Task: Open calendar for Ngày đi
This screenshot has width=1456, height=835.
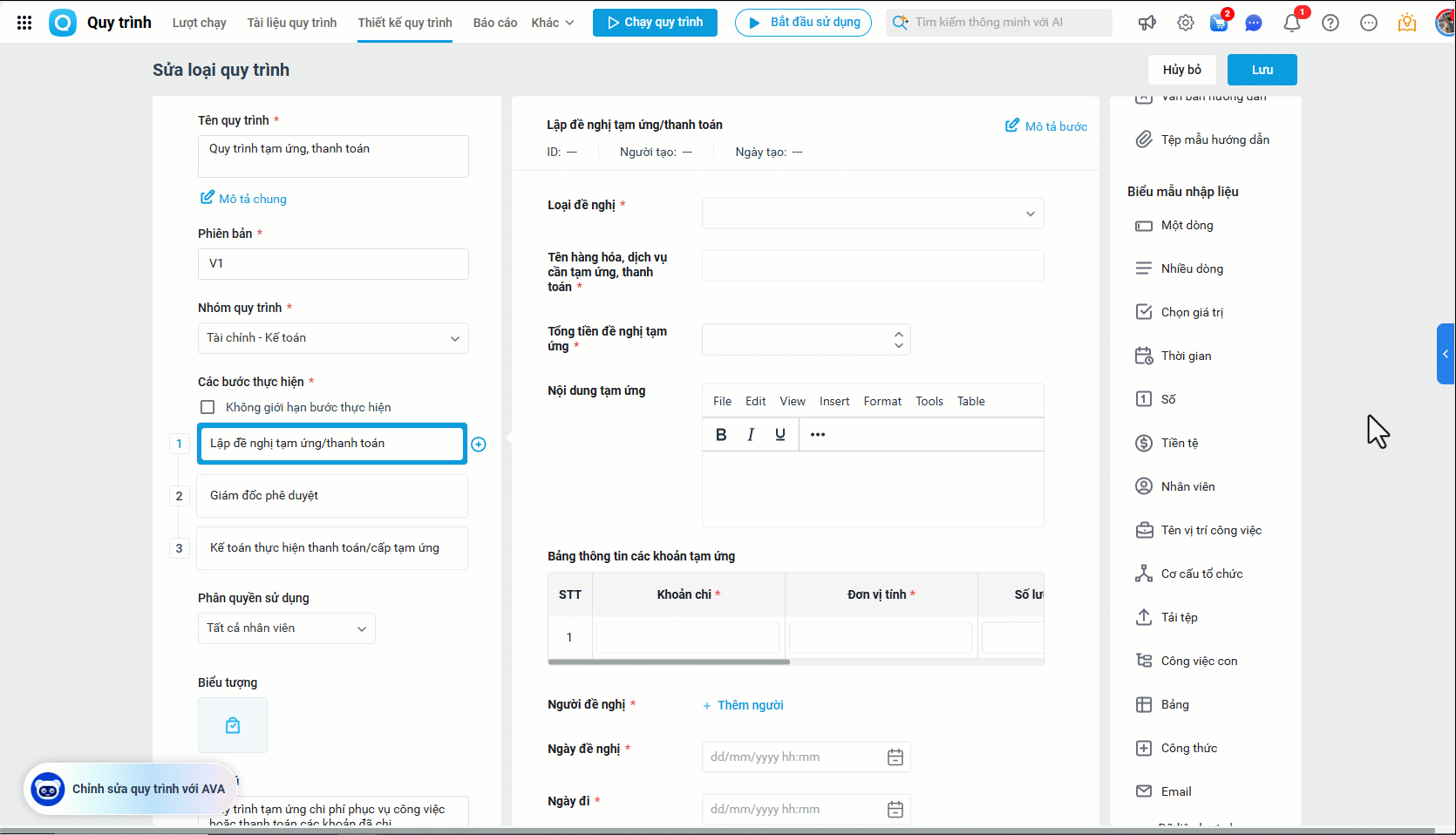Action: pyautogui.click(x=895, y=810)
